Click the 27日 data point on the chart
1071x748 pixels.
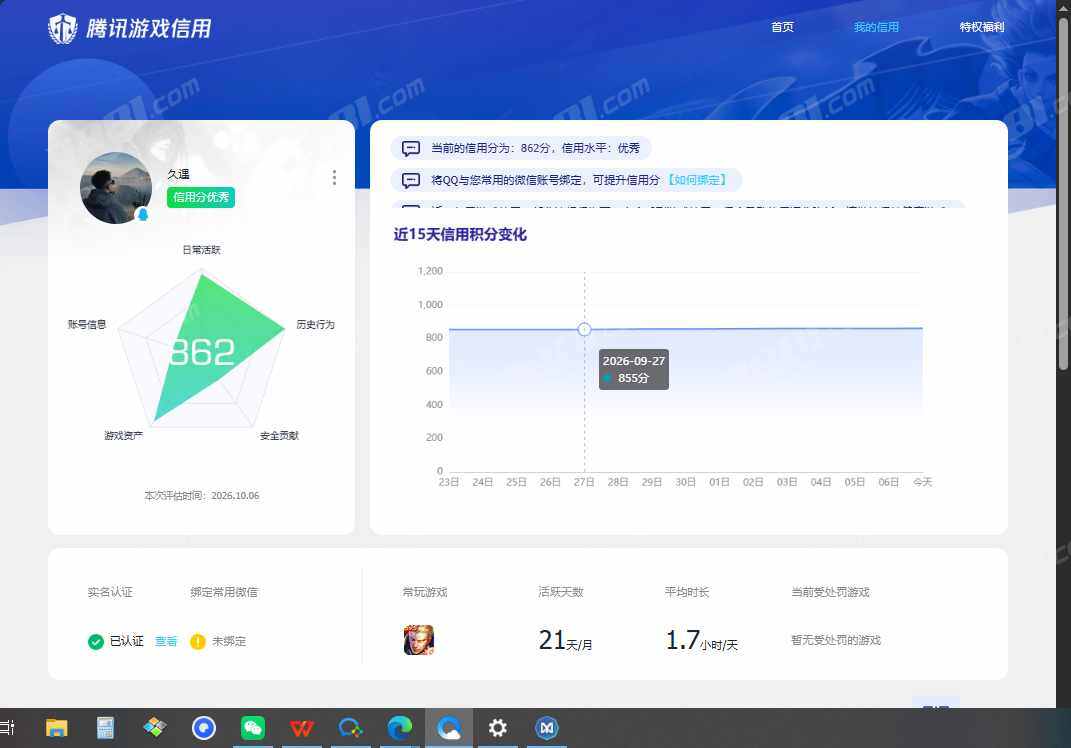click(x=584, y=329)
